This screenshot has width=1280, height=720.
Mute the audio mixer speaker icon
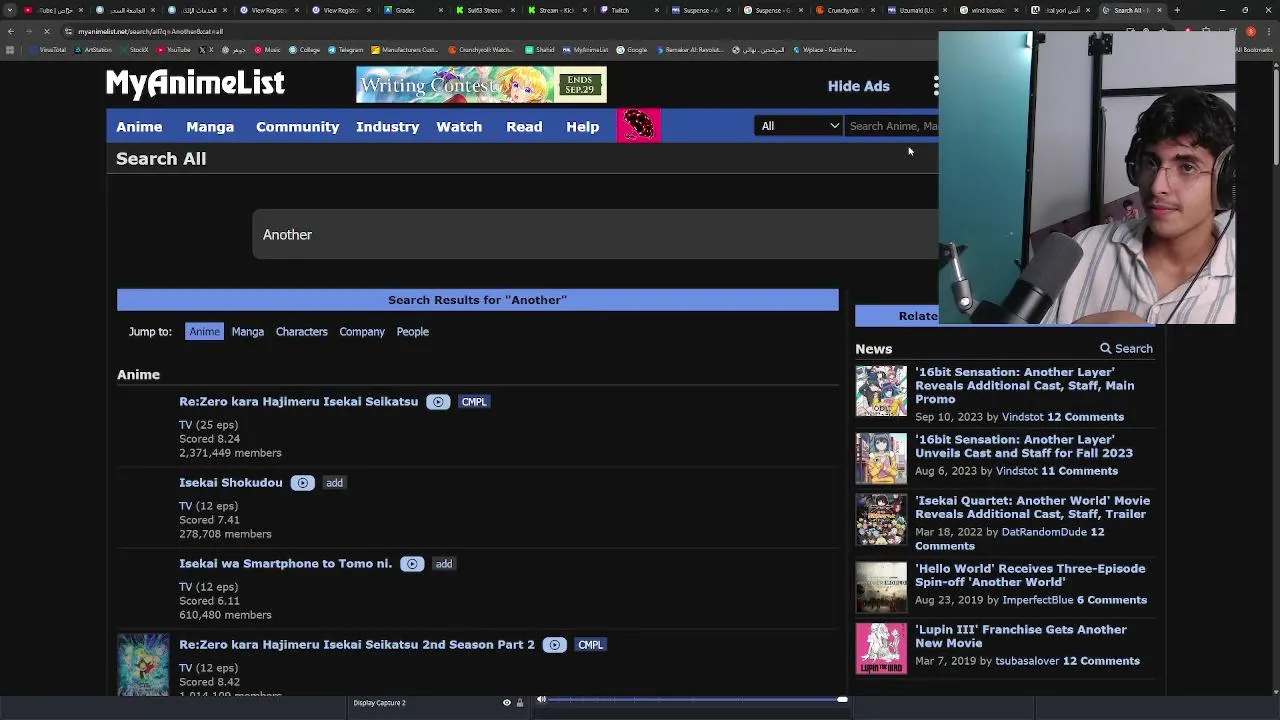coord(541,700)
